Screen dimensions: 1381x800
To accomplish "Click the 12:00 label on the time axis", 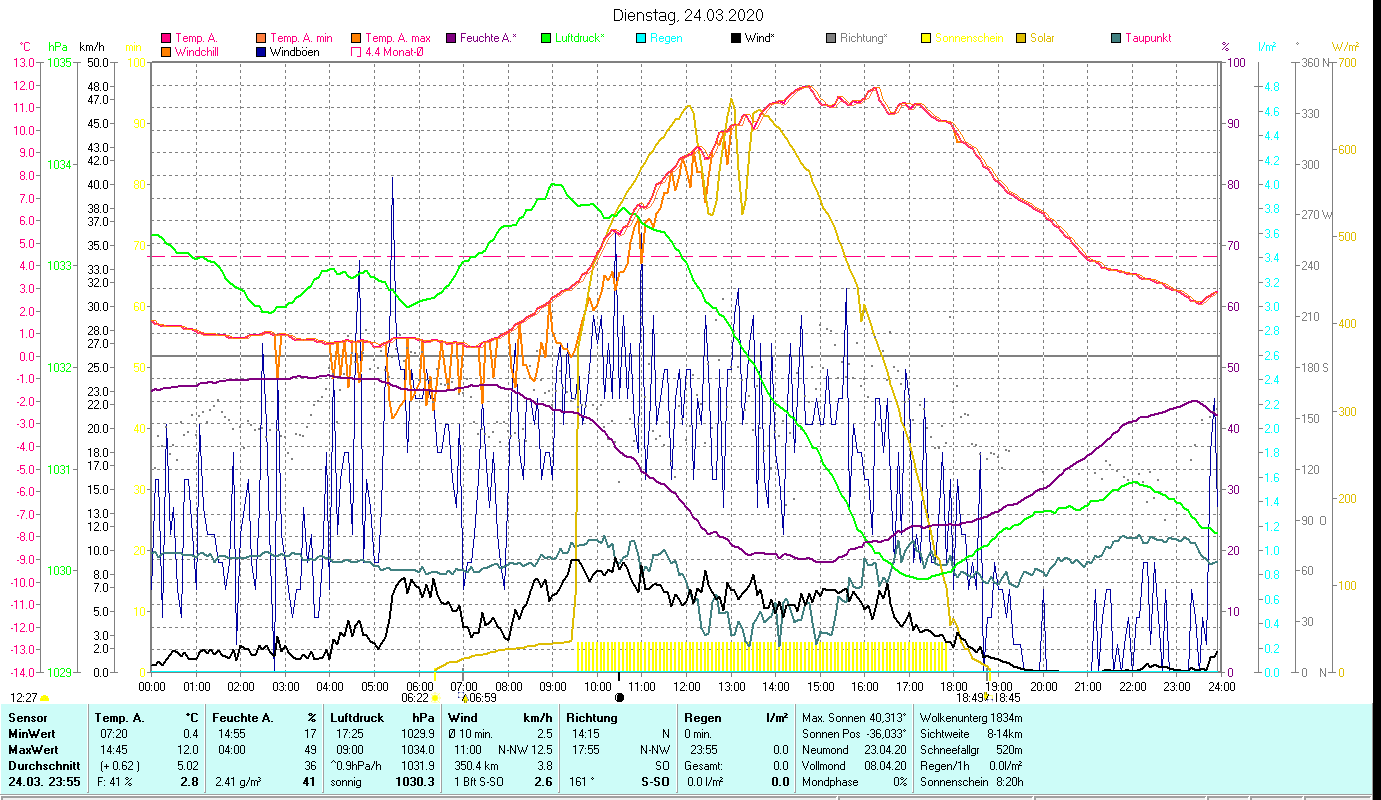I will (687, 686).
